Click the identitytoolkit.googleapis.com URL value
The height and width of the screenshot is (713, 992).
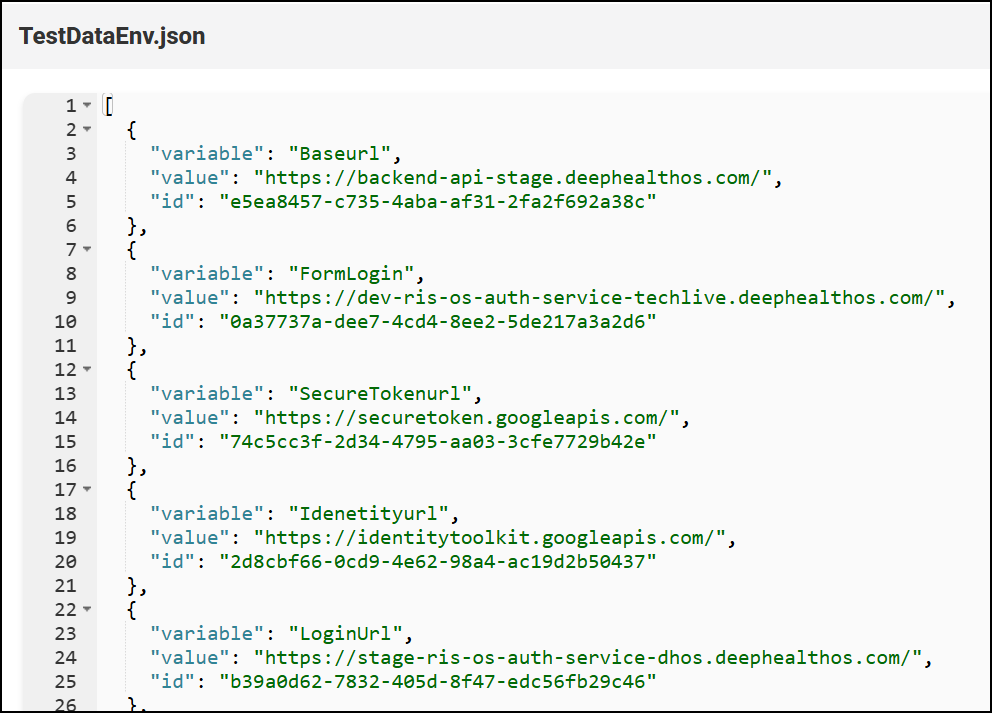[x=490, y=538]
